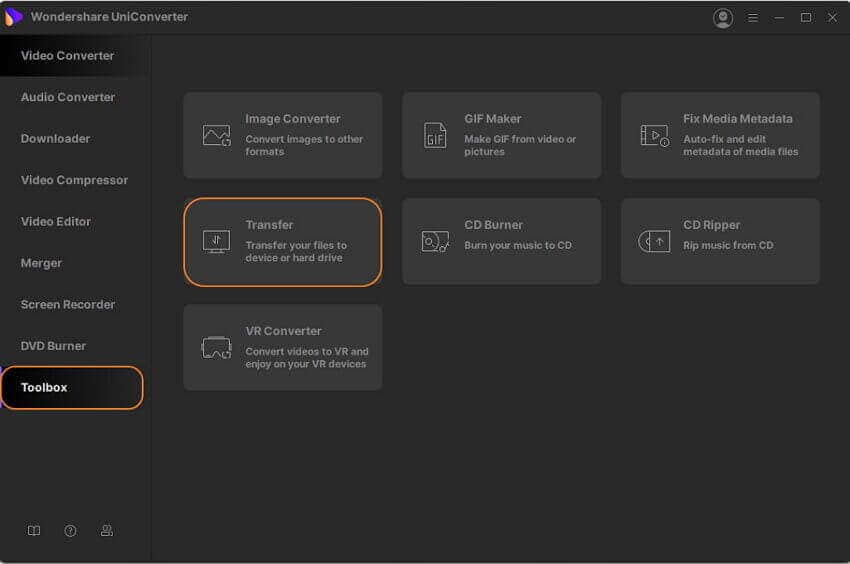This screenshot has width=850, height=564.
Task: Click the Merger sidebar item
Action: pos(41,263)
